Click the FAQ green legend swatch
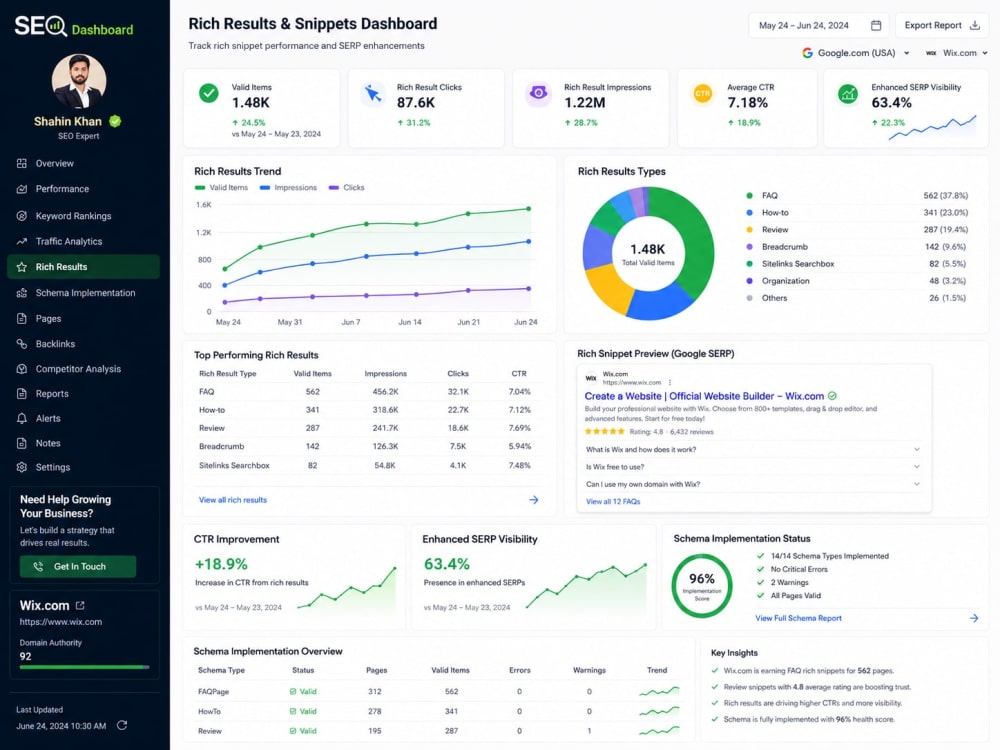The height and width of the screenshot is (750, 1000). tap(749, 195)
